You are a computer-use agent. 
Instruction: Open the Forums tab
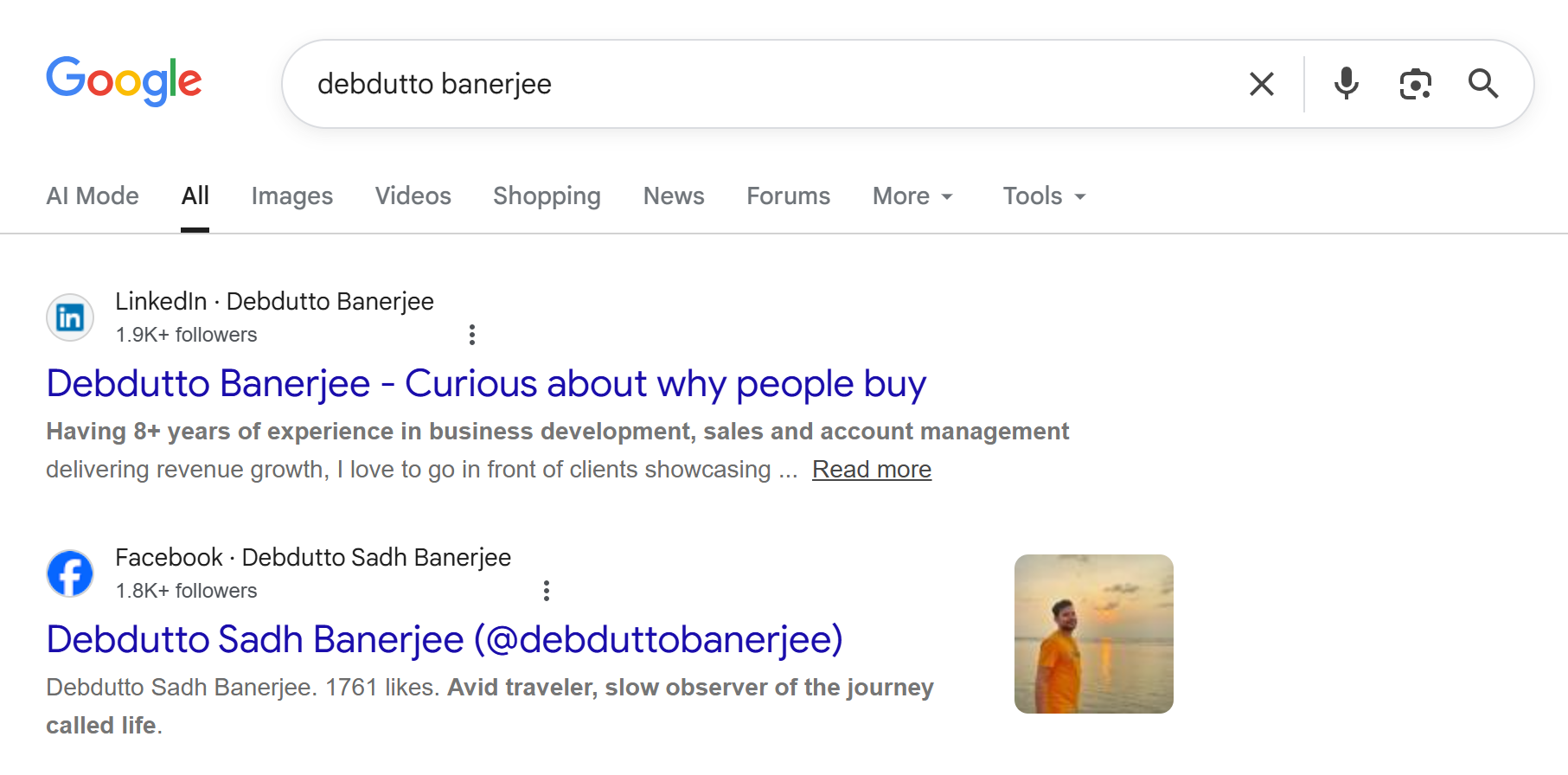tap(788, 196)
